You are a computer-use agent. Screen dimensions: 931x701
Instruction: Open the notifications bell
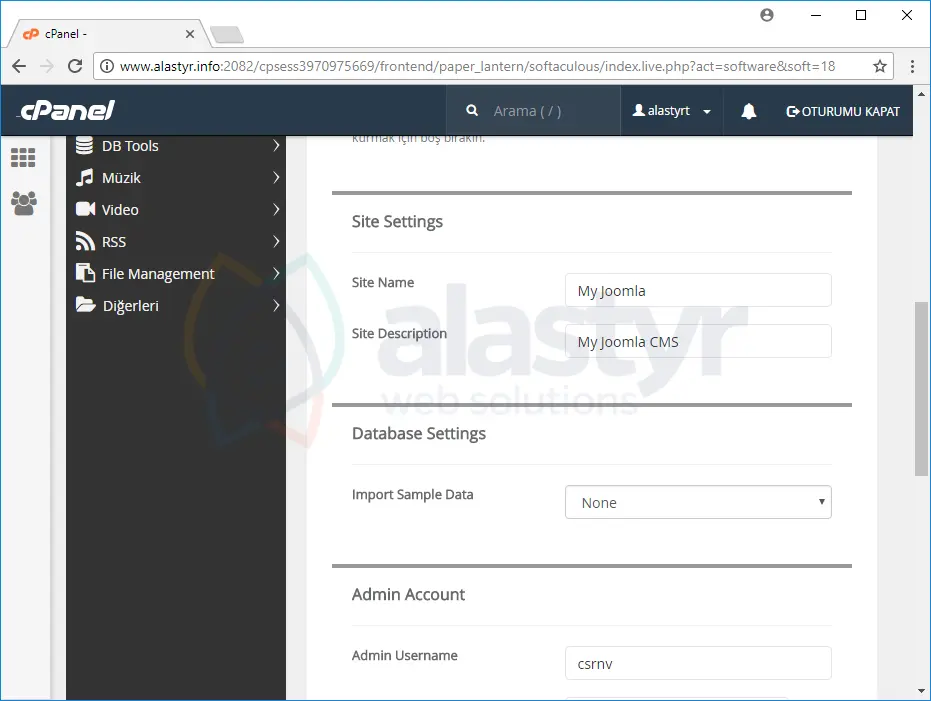[x=749, y=111]
